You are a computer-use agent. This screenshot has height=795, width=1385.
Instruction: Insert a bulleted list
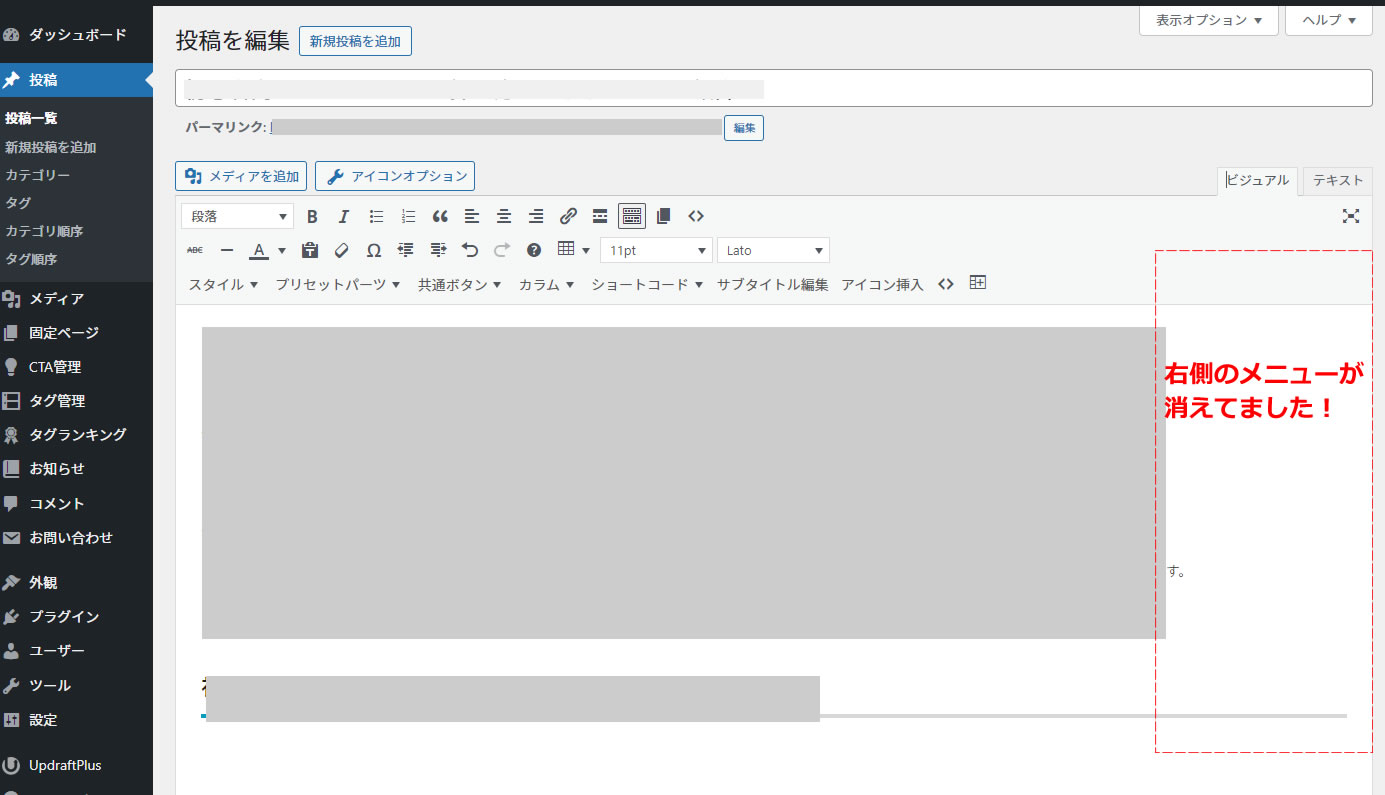[376, 216]
